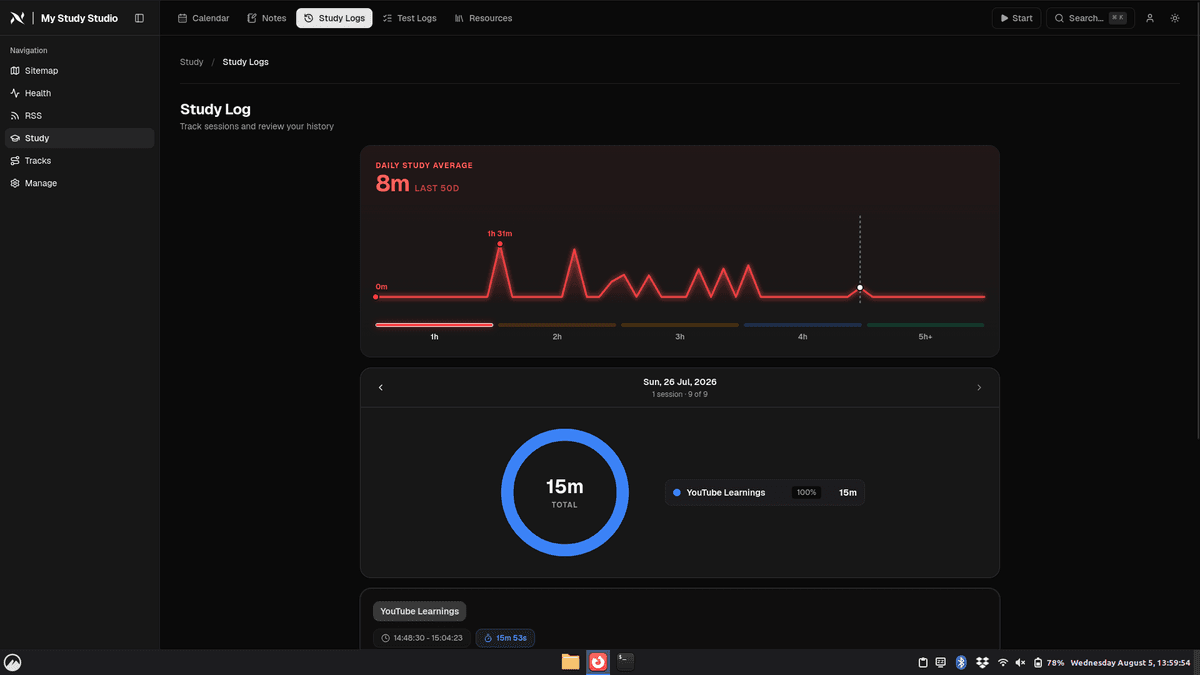Go to previous day with left chevron
The width and height of the screenshot is (1200, 675).
381,388
